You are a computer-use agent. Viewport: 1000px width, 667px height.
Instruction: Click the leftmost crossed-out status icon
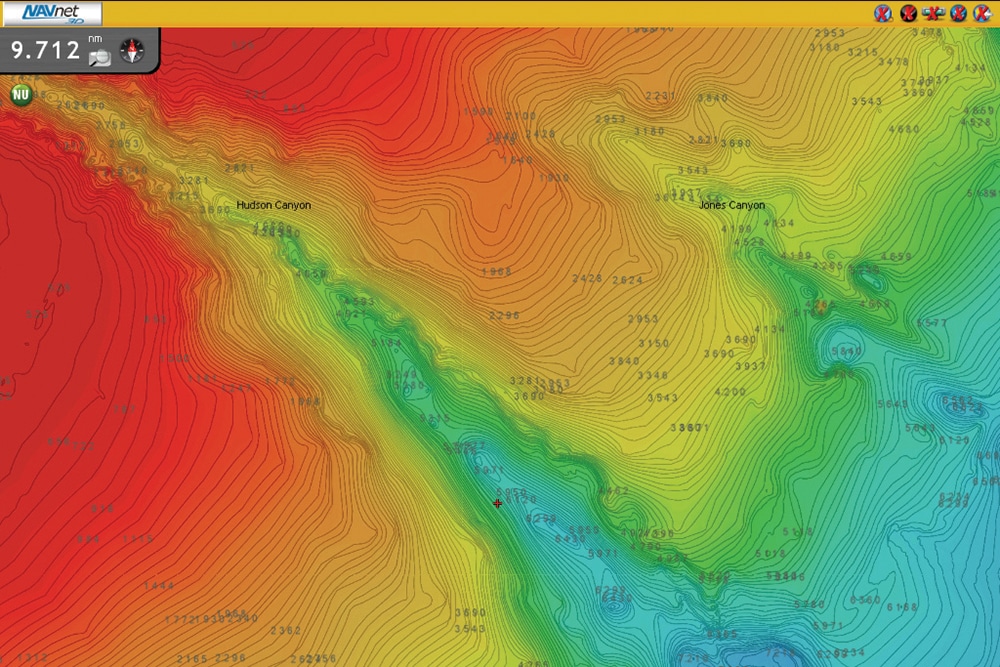coord(883,13)
